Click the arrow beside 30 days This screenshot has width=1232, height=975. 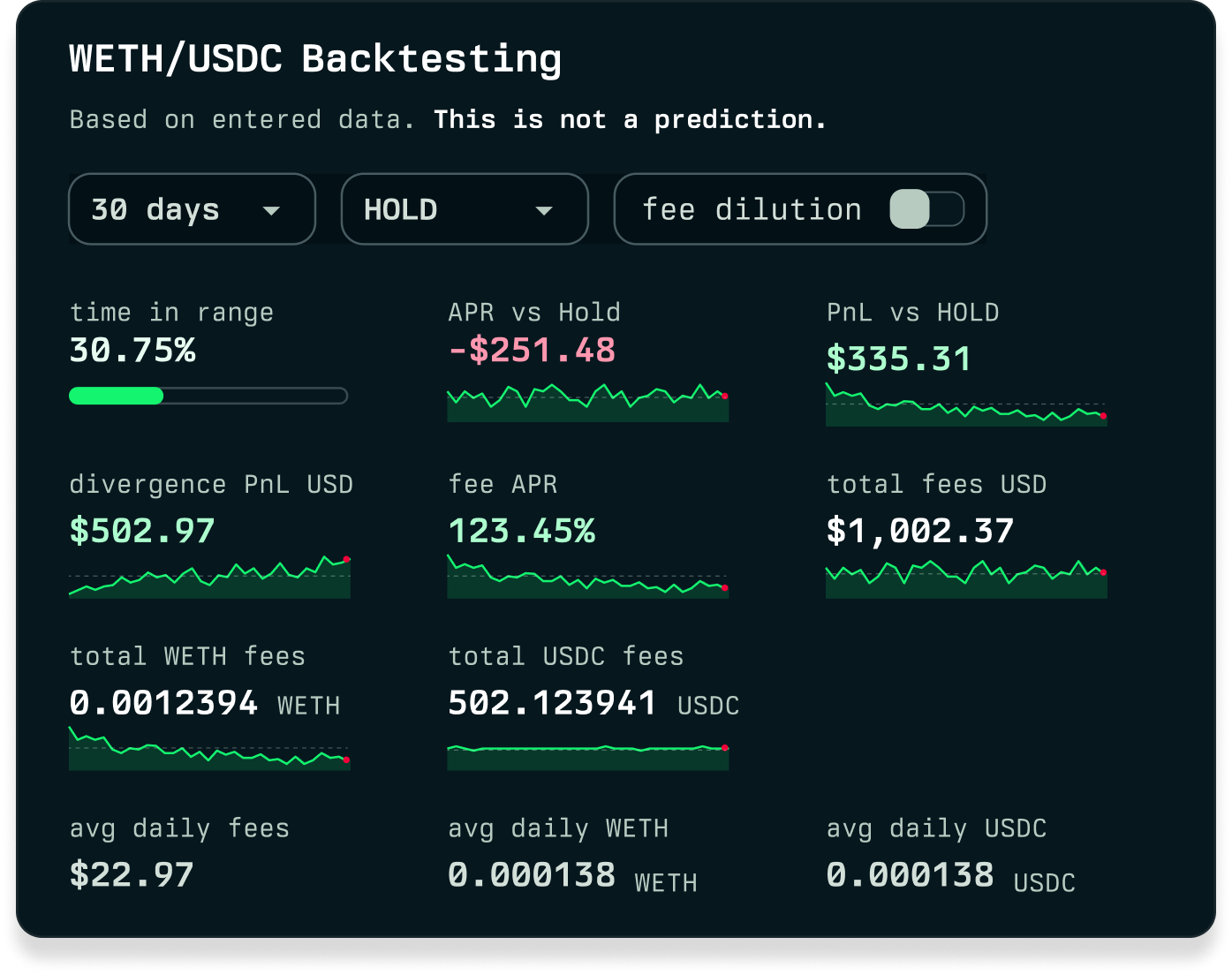click(x=271, y=210)
